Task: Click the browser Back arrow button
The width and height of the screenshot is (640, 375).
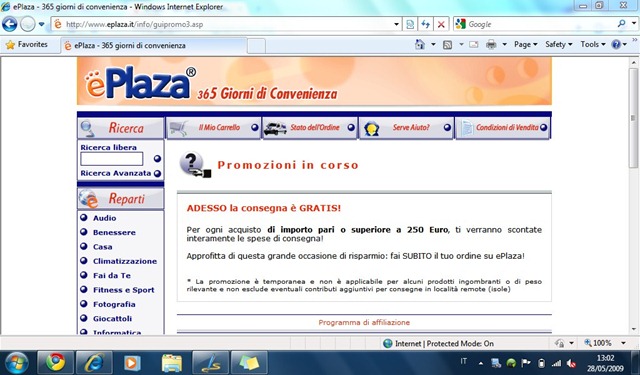Action: coord(9,24)
